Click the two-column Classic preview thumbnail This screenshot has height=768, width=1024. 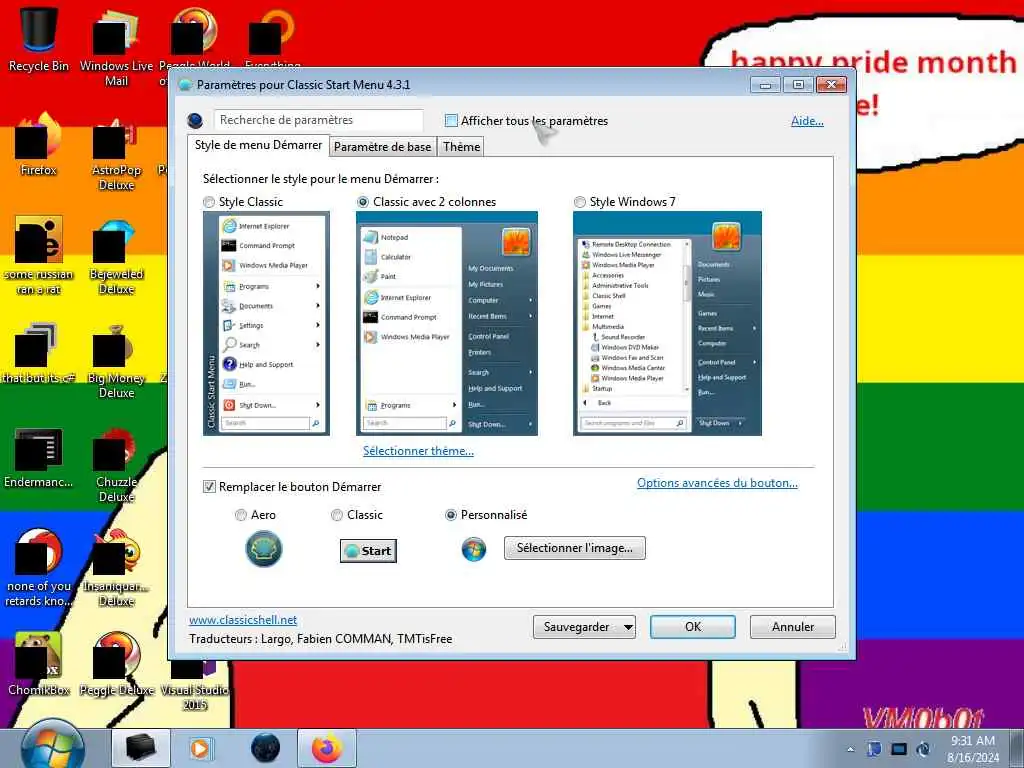click(x=447, y=323)
